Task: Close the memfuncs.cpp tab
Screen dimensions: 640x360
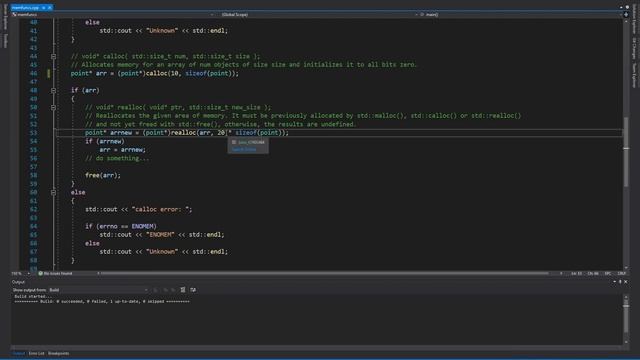Action: point(50,7)
